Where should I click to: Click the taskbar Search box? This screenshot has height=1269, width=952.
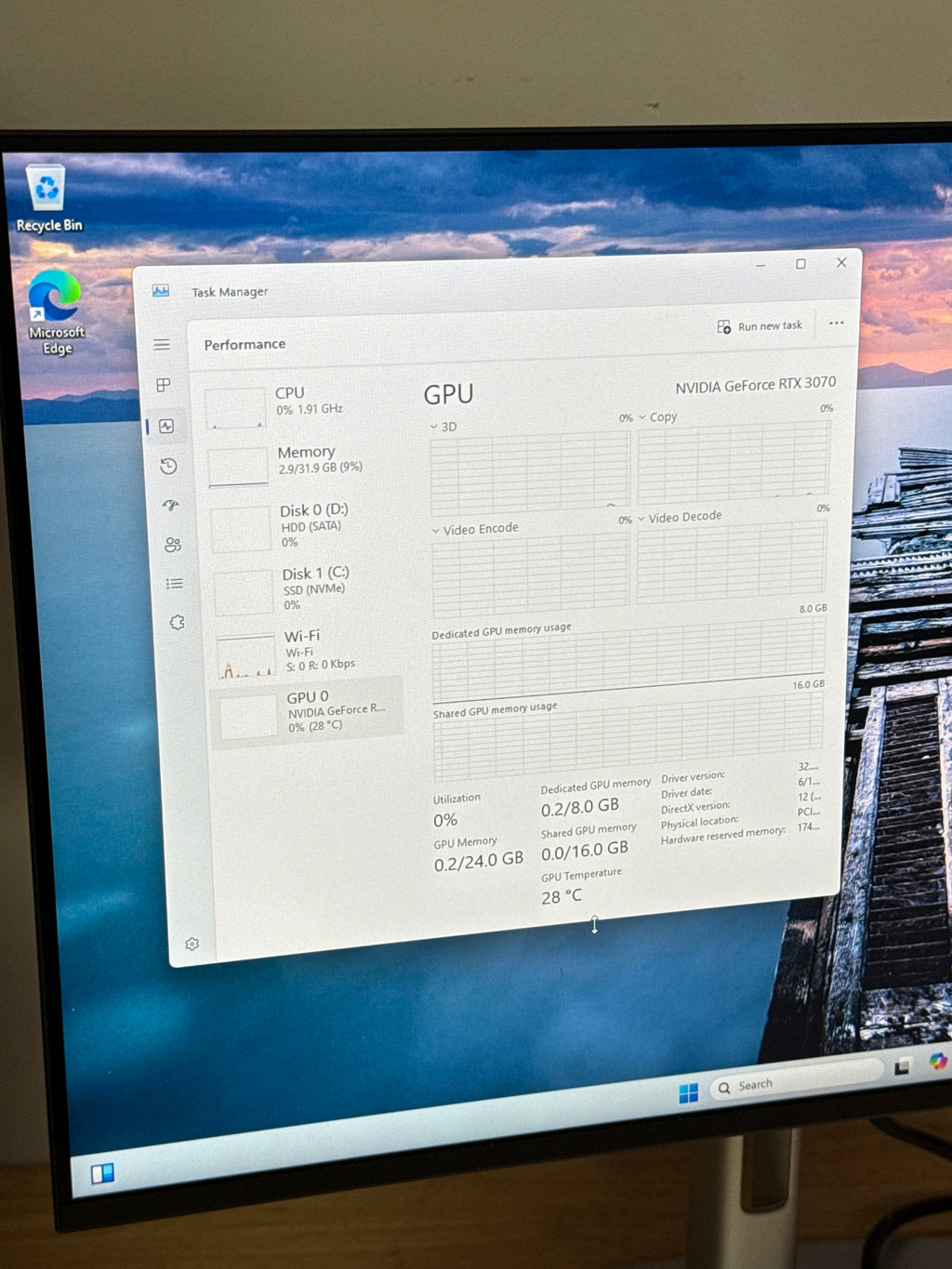pyautogui.click(x=798, y=1080)
